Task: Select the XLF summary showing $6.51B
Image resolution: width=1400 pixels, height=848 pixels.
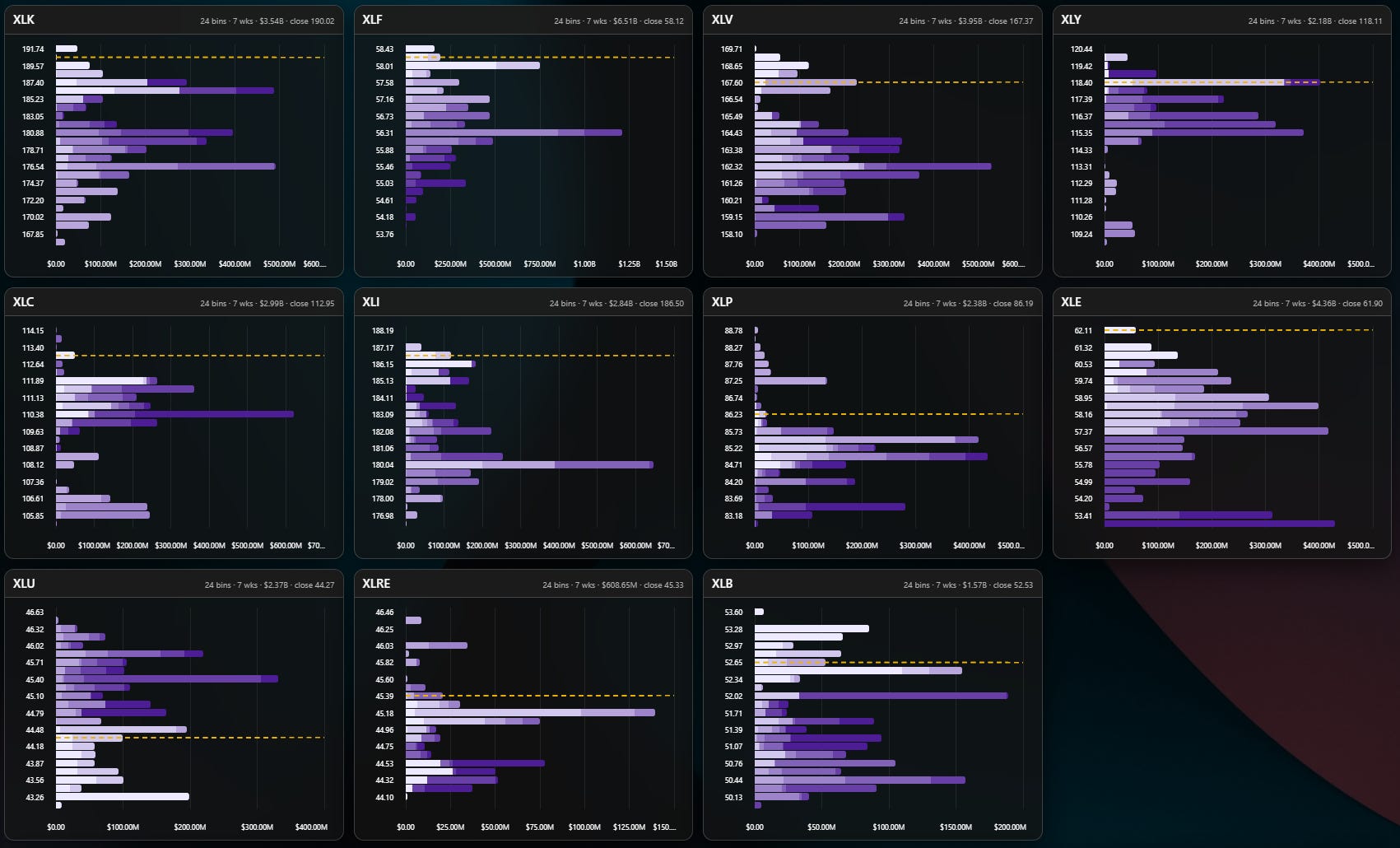Action: 619,21
